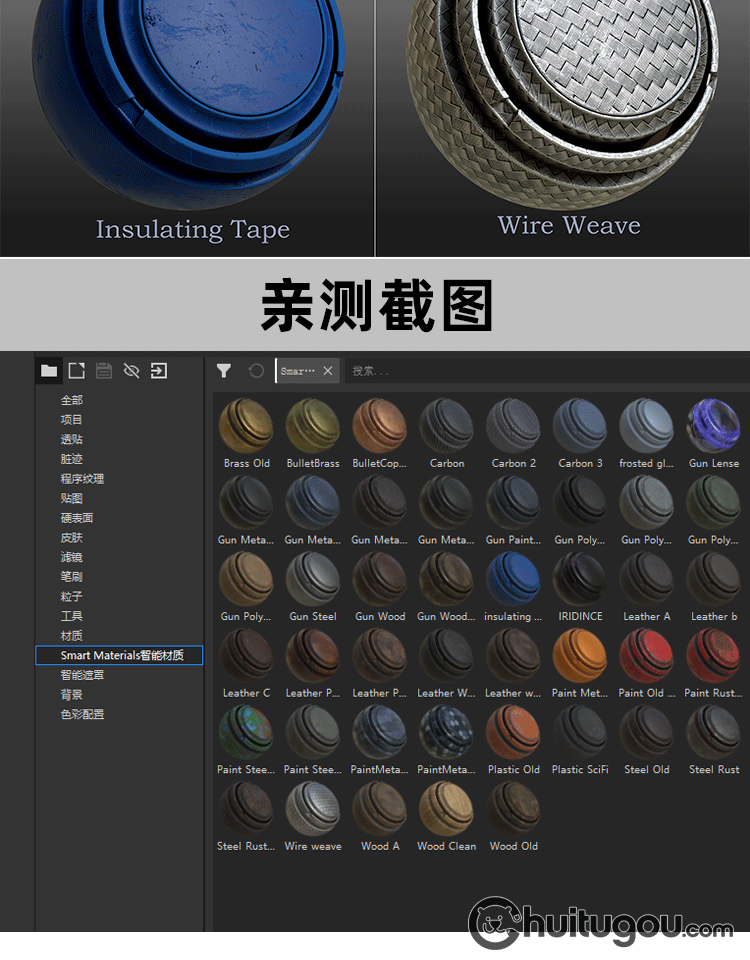Choose the IRIDINCE smart material
Viewport: 750px width, 960px height.
coord(580,579)
